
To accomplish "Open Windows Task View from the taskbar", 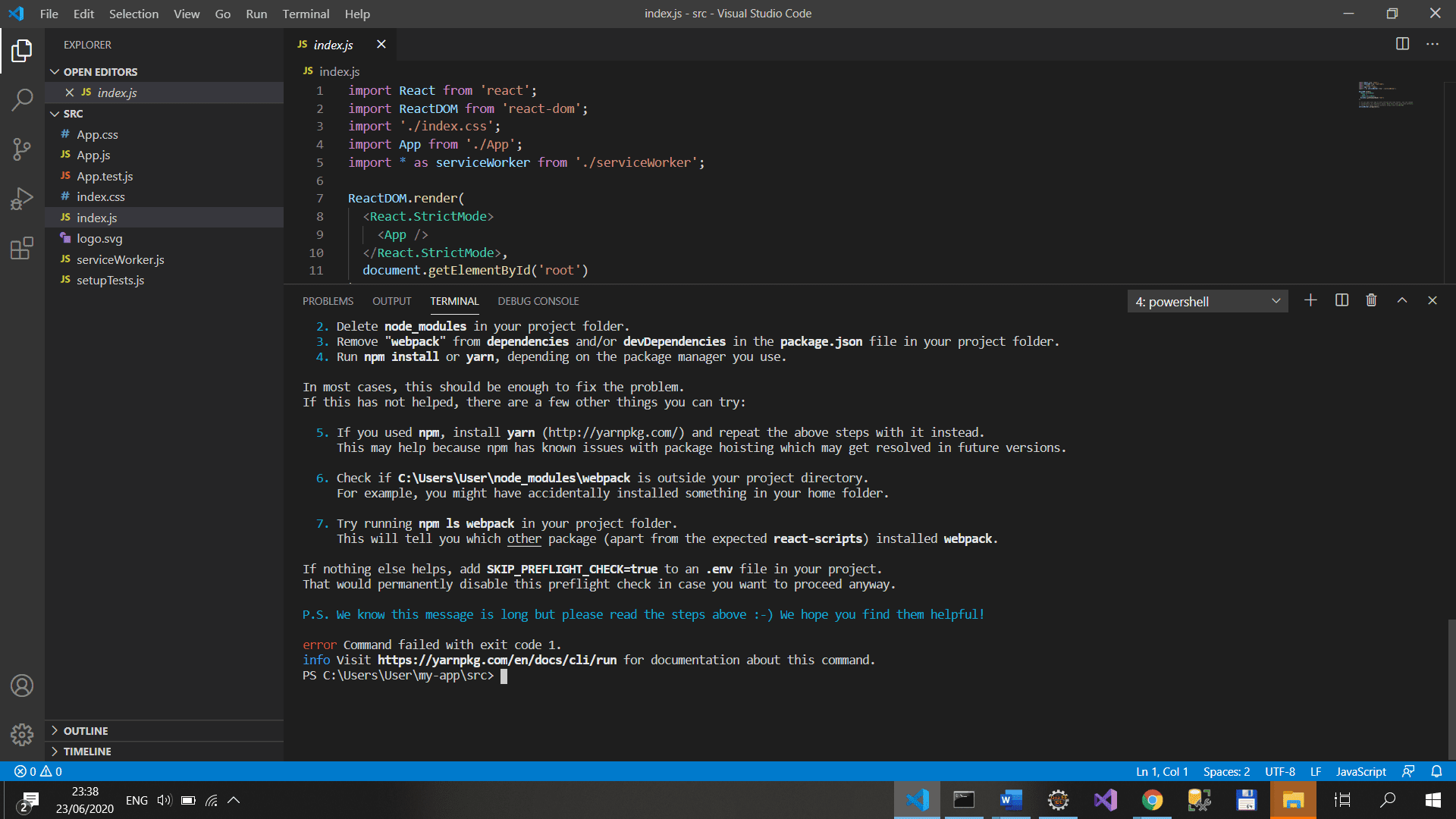I will [1342, 800].
